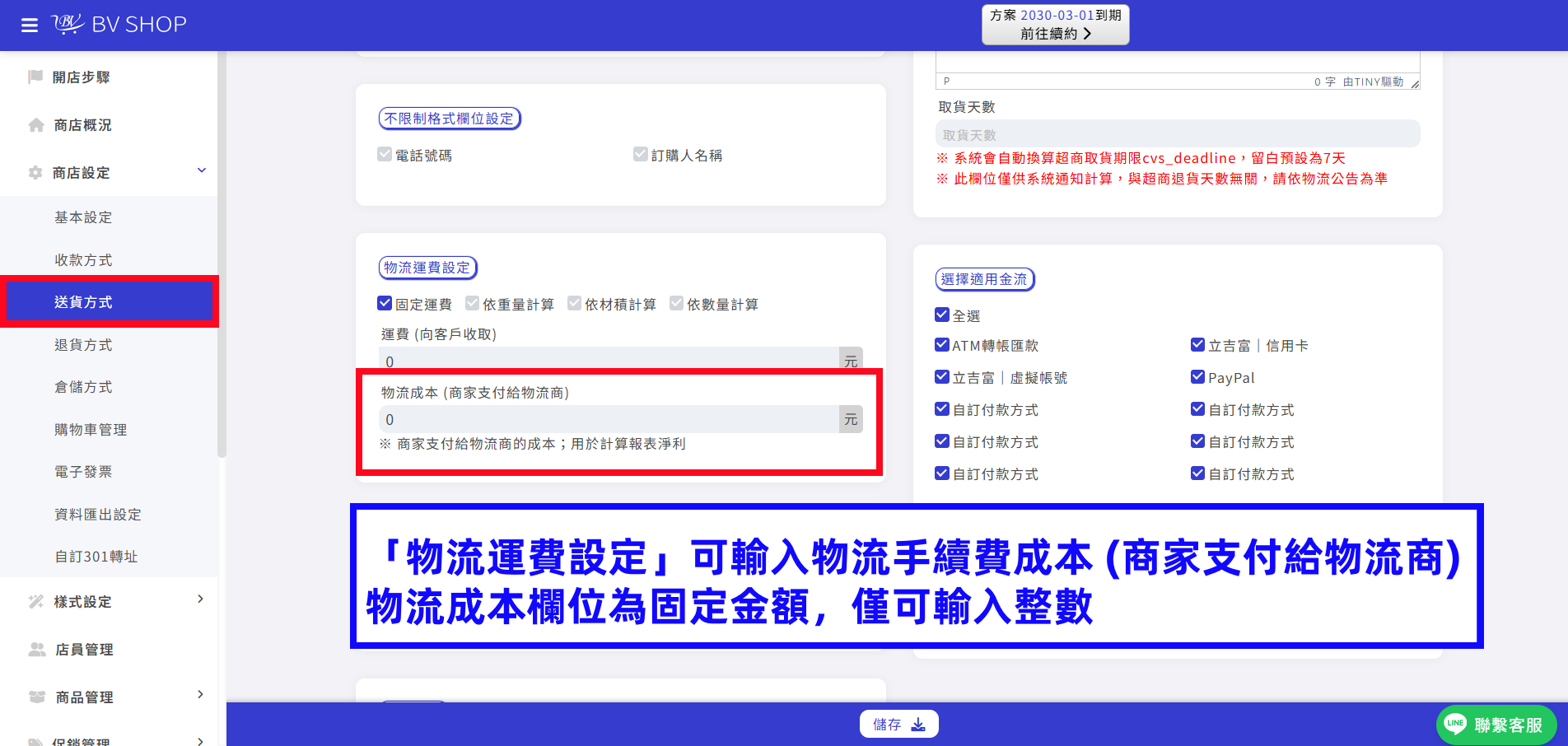The height and width of the screenshot is (746, 1568).
Task: Click the 儲存 save button
Action: tap(899, 725)
